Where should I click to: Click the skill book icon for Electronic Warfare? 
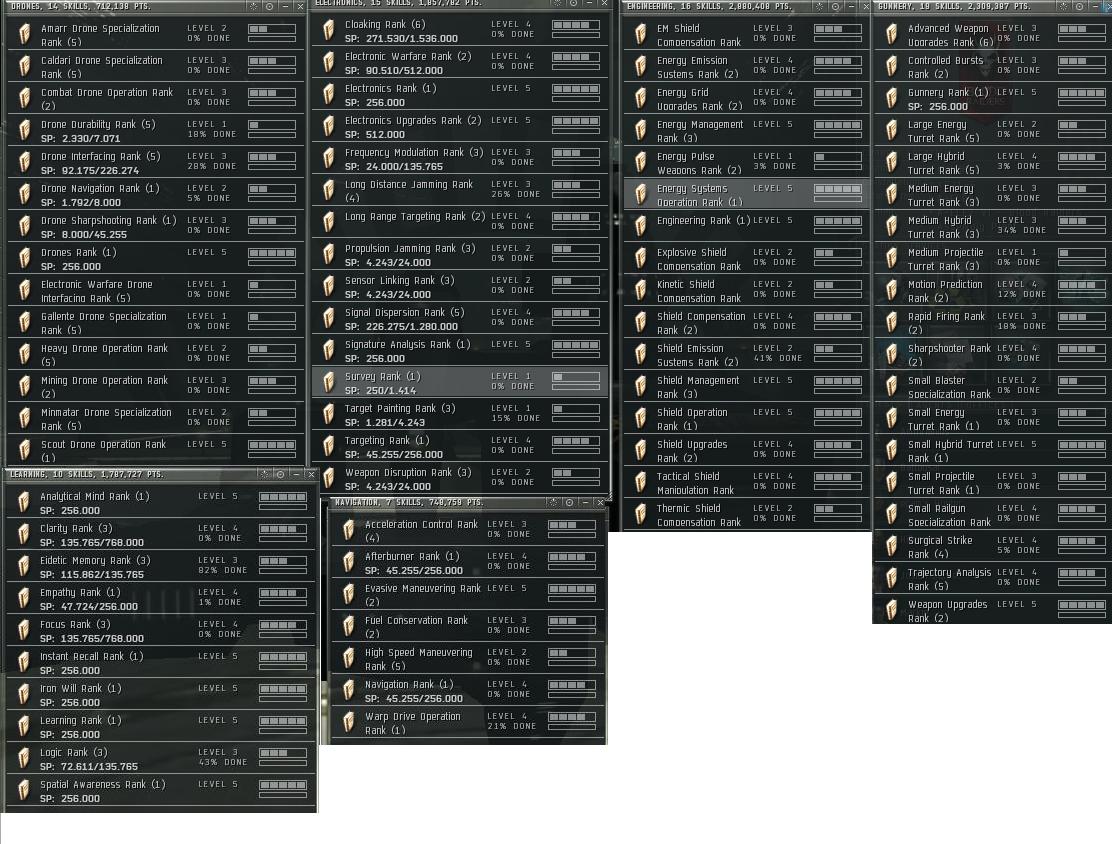coord(328,62)
